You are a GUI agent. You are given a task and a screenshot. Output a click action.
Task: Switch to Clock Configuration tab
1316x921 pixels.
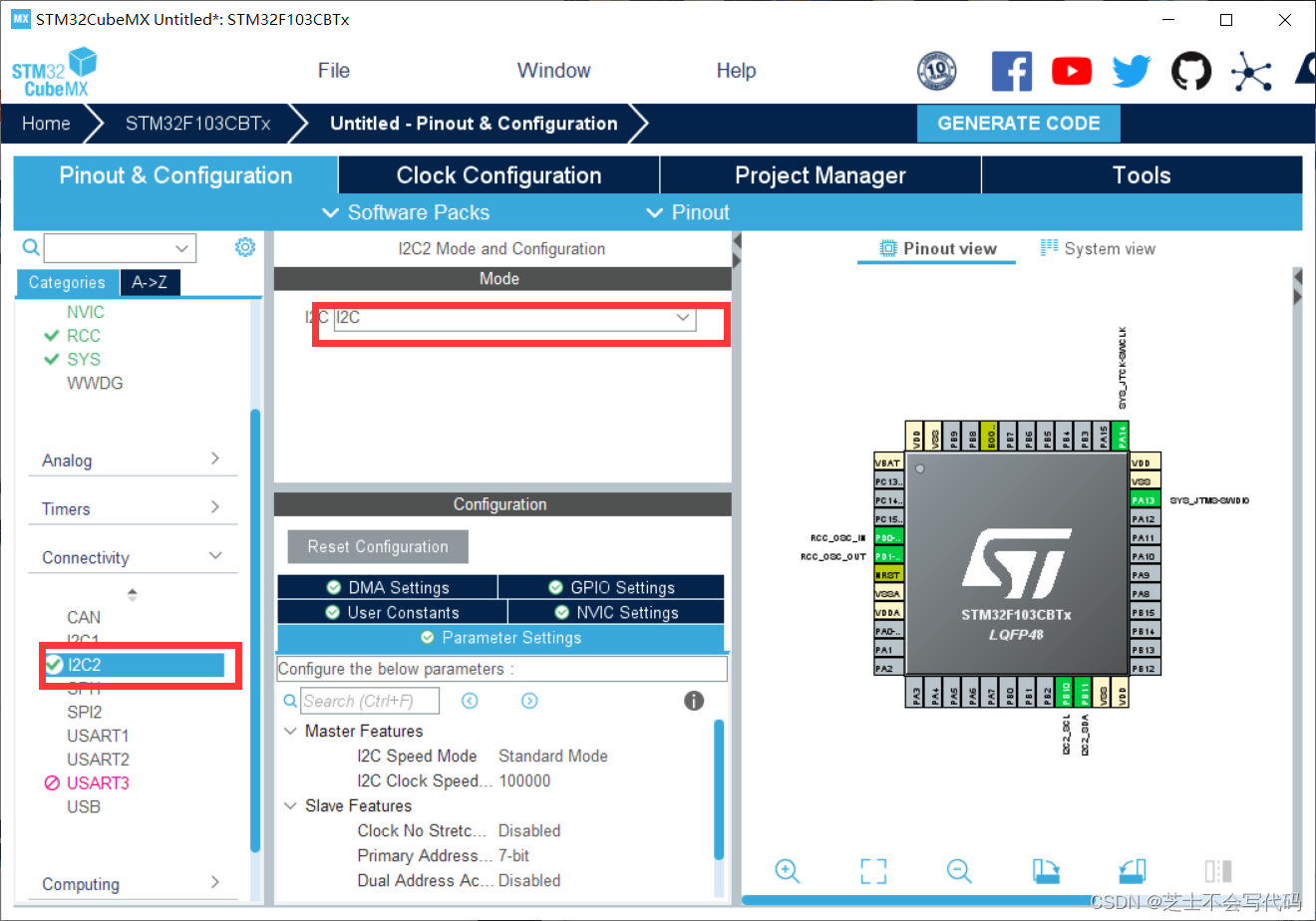click(498, 175)
